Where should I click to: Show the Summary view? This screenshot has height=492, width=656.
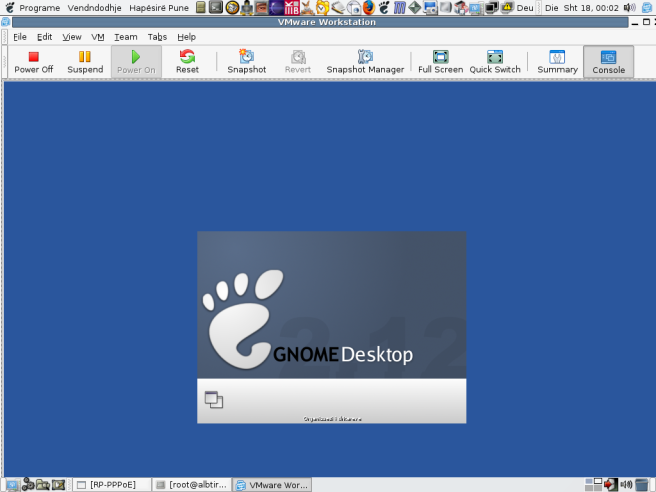[557, 62]
